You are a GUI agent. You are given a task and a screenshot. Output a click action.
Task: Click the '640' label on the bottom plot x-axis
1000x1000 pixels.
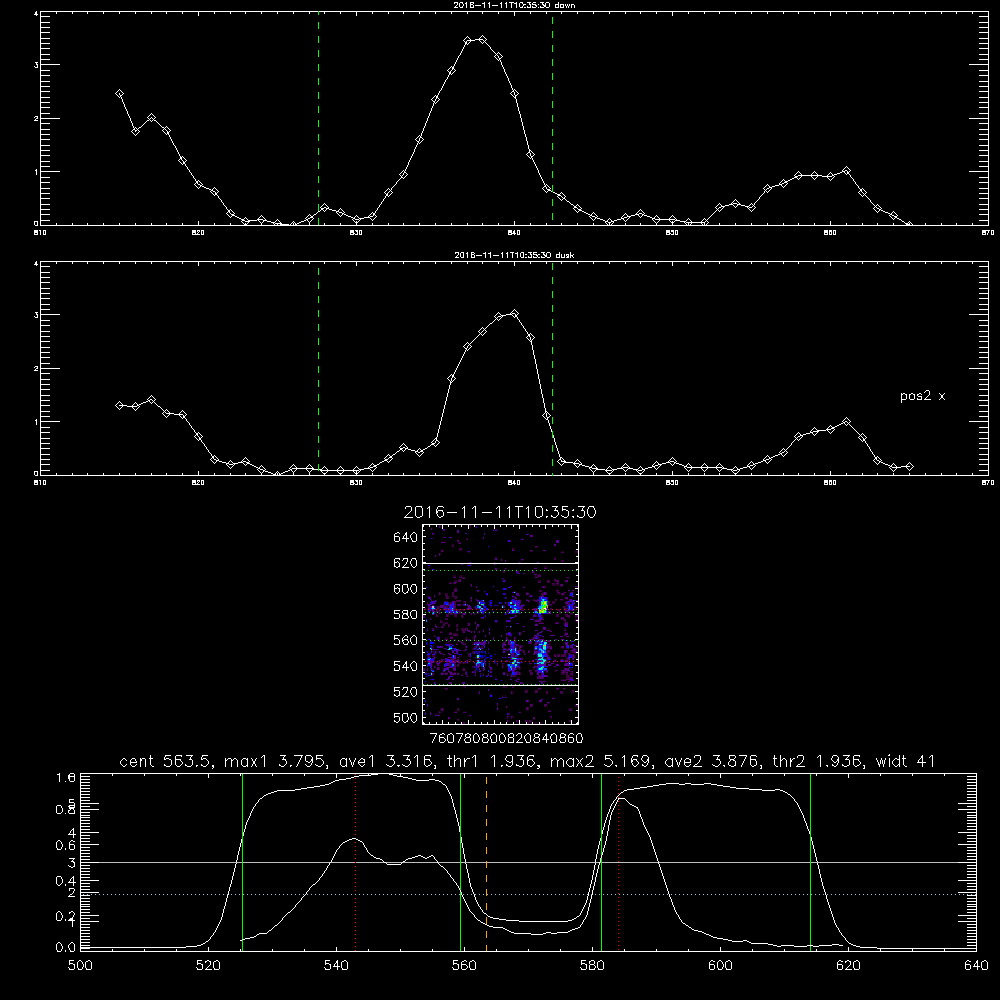tap(976, 966)
